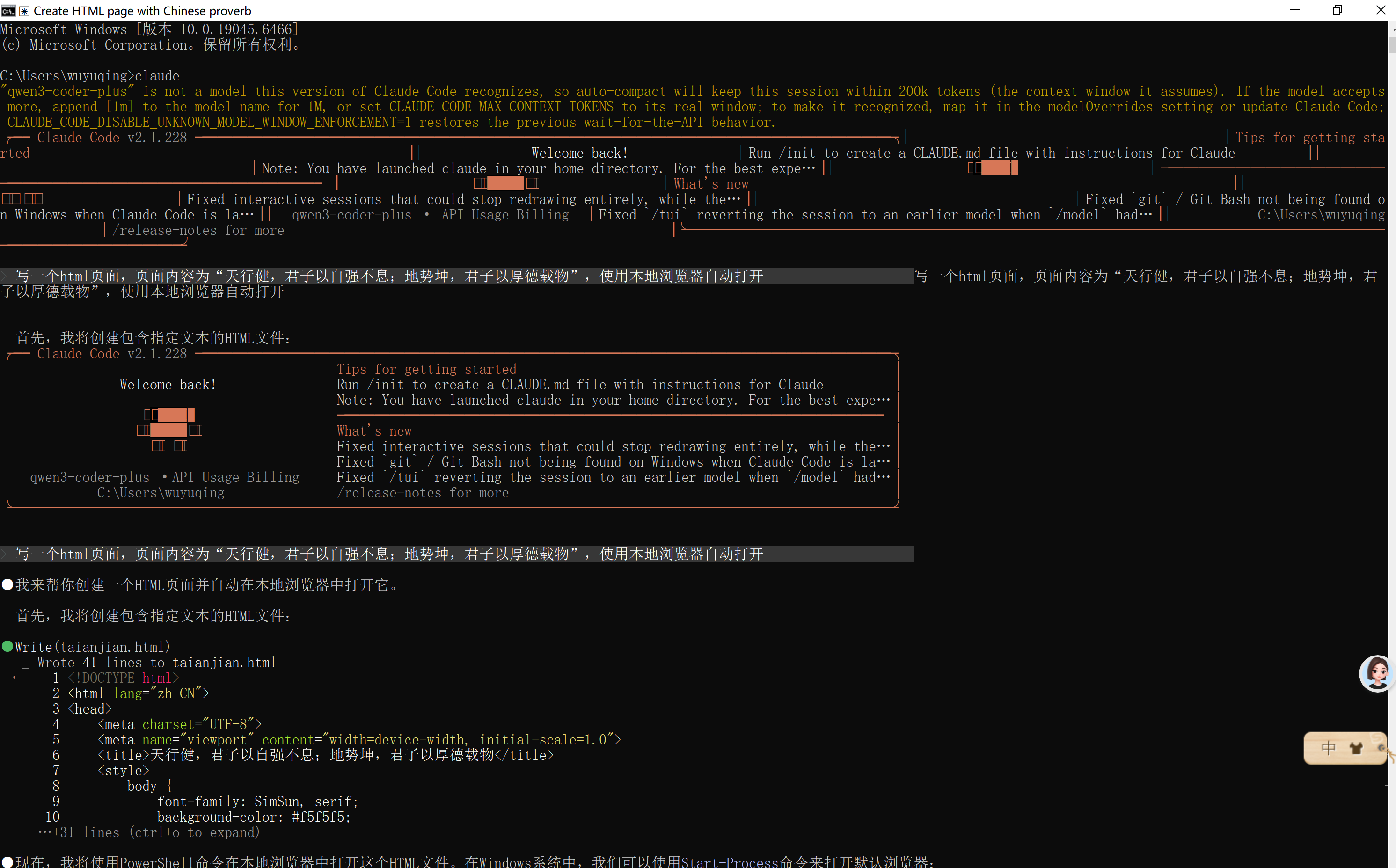Click the floating girl avatar assistant

(x=1377, y=673)
